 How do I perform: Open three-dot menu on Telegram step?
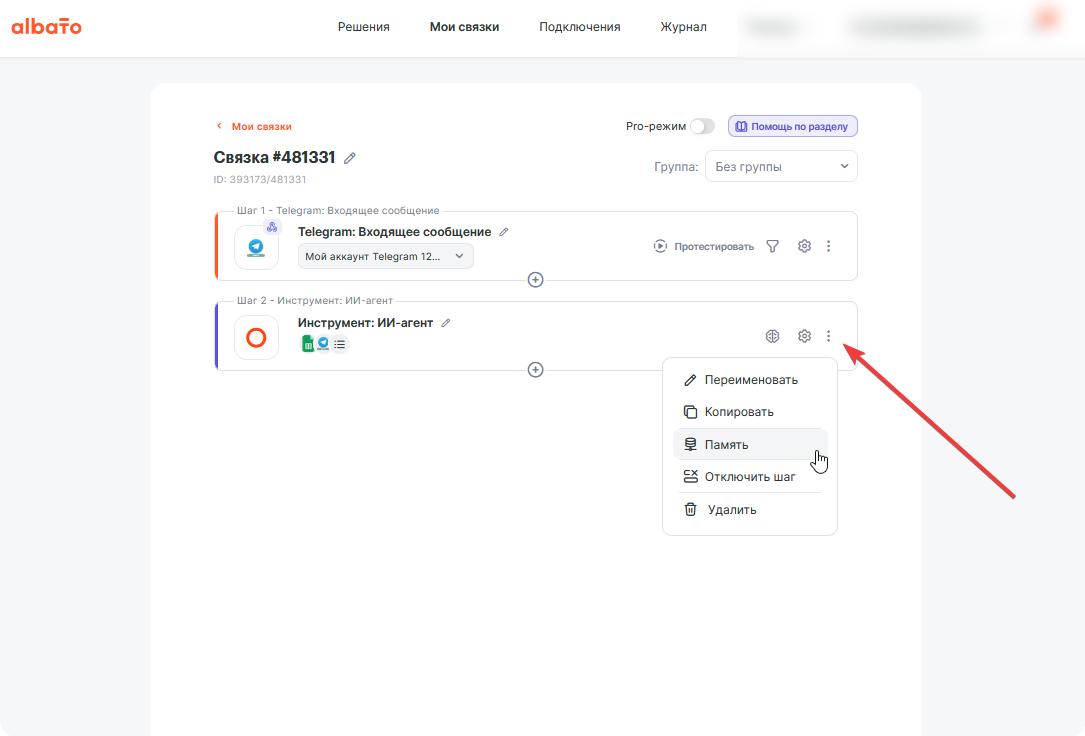point(828,246)
